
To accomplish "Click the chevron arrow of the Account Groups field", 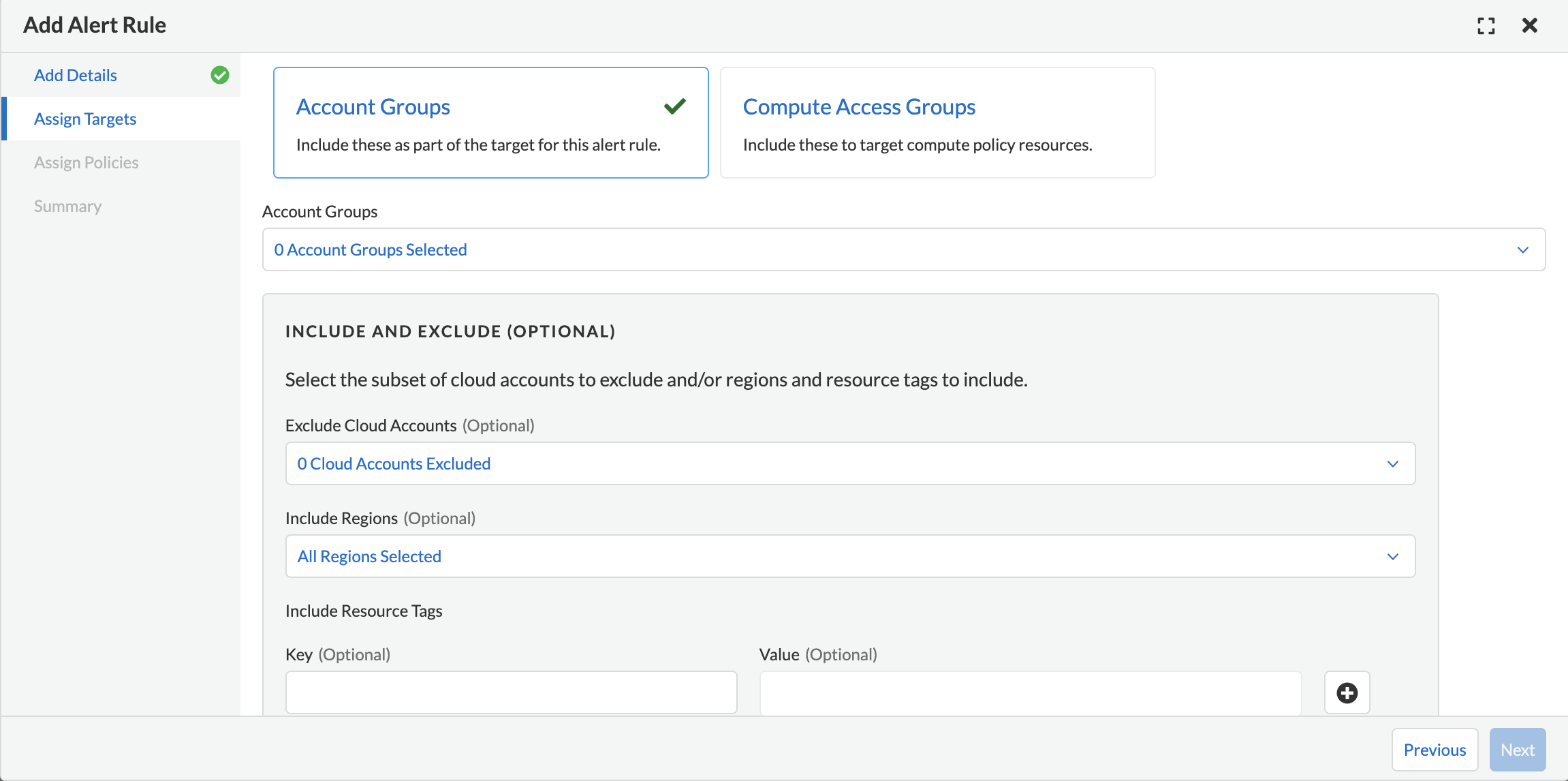I will coord(1523,250).
